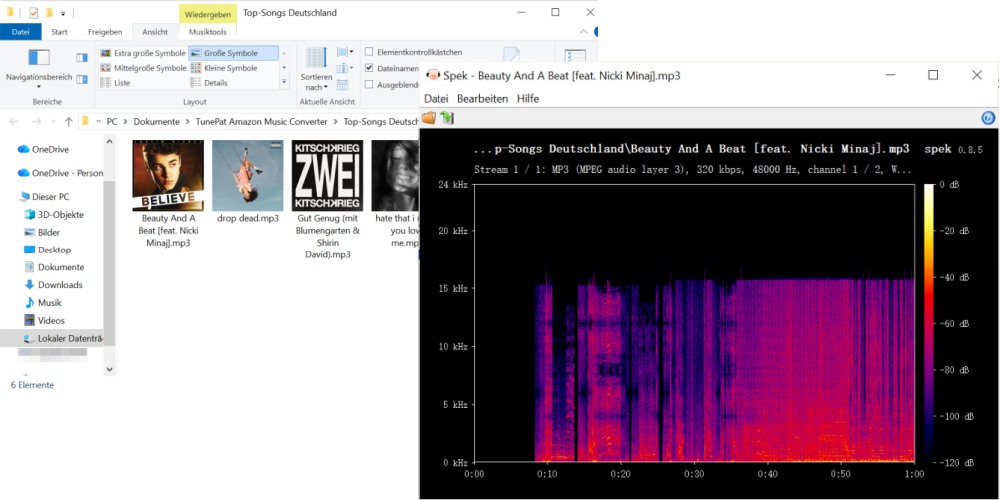The height and width of the screenshot is (500, 1000).
Task: Switch to Ansicht ribbon tab
Action: [155, 32]
